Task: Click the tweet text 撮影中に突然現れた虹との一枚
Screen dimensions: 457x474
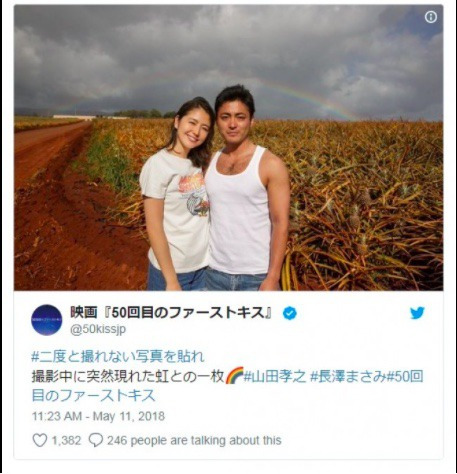Action: point(128,376)
